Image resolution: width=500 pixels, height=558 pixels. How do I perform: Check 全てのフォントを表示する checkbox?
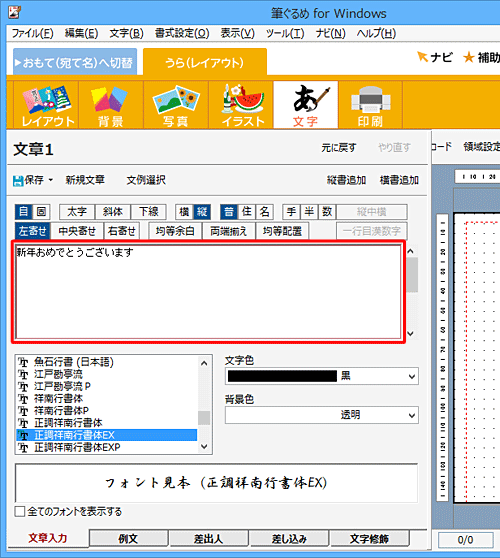coord(20,512)
